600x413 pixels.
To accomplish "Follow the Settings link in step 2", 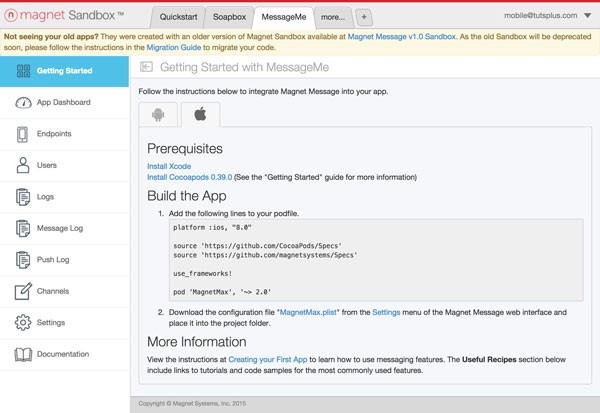I will tap(386, 312).
